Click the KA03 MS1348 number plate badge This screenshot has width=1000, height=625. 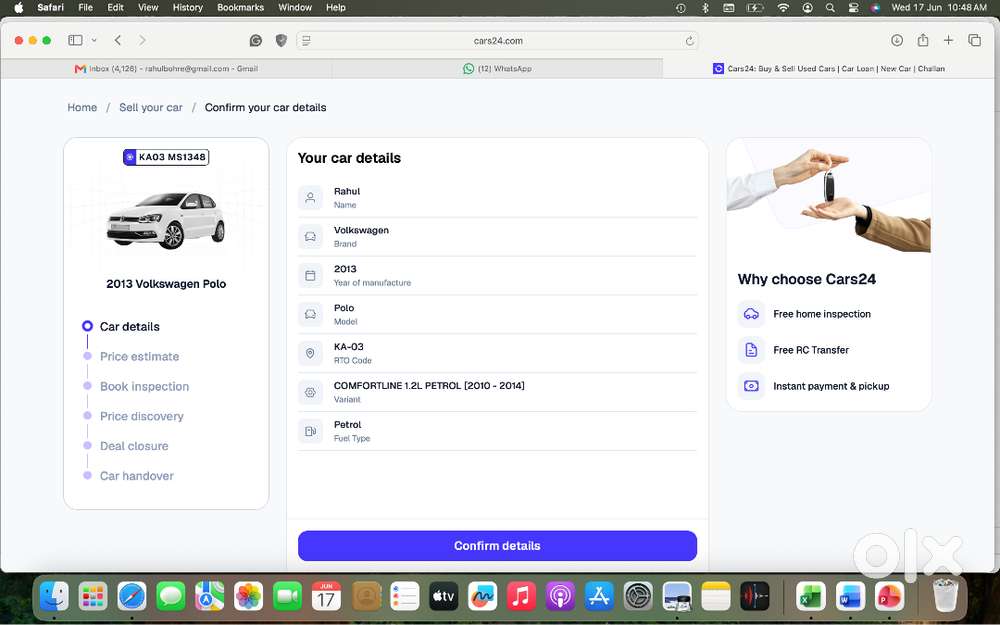pos(166,157)
